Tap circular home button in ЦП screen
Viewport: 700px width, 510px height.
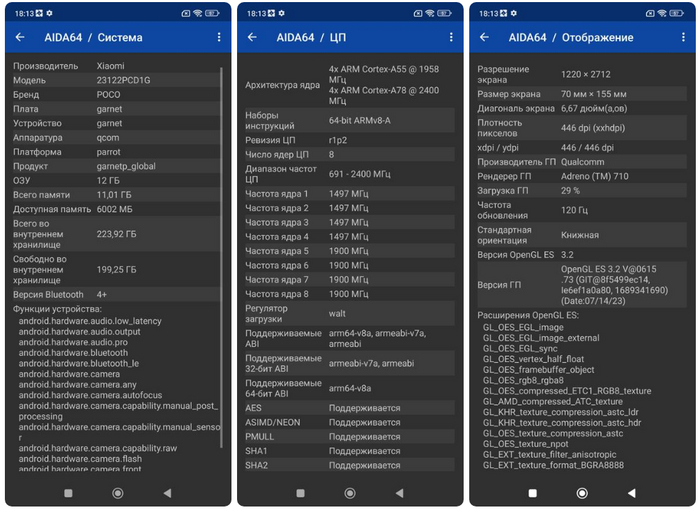(x=350, y=493)
